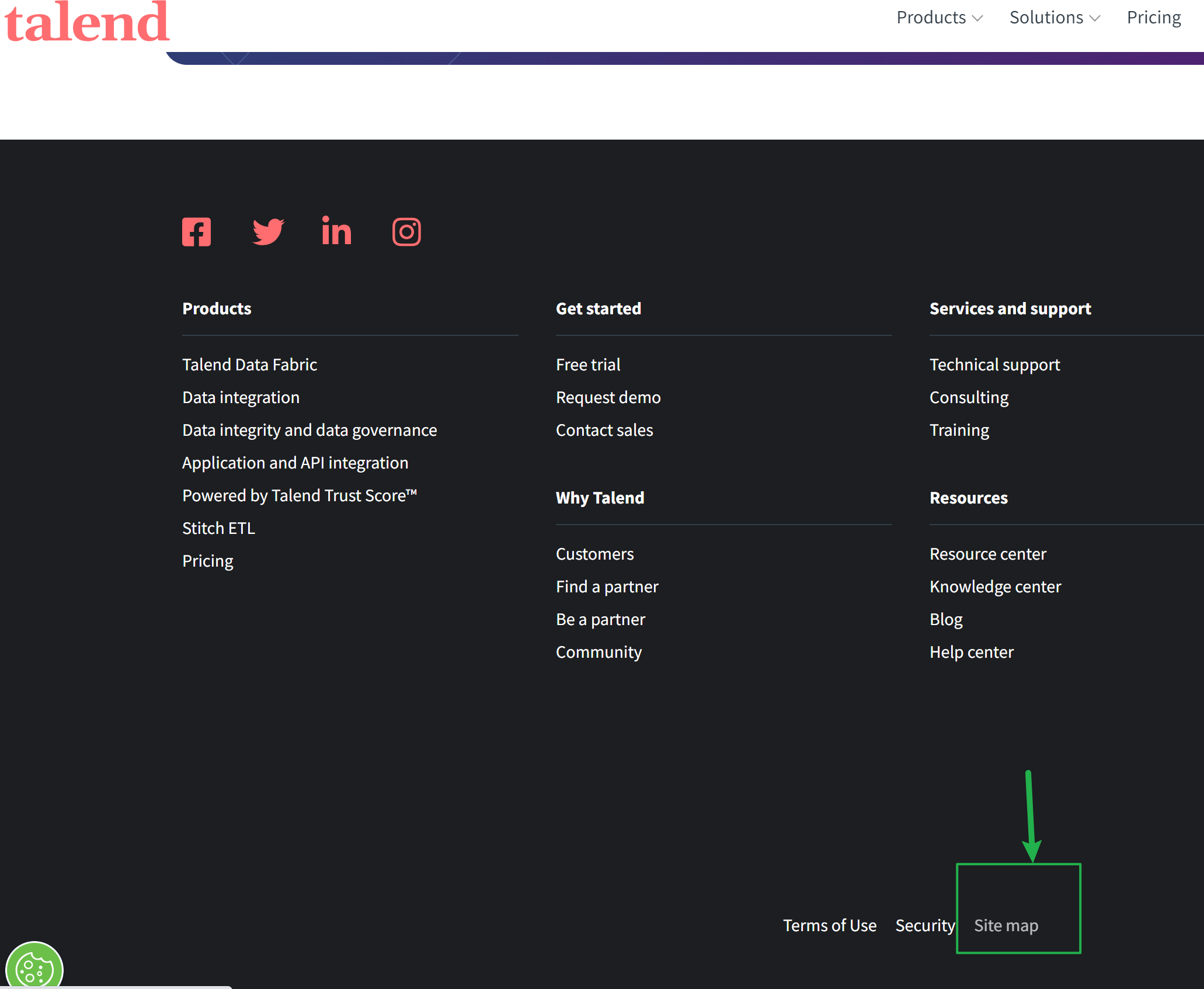The width and height of the screenshot is (1204, 989).
Task: Click Technical support link
Action: pos(994,365)
